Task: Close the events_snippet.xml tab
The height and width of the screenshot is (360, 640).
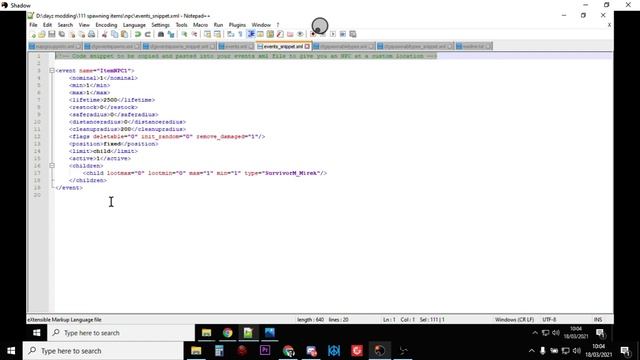Action: coord(307,47)
